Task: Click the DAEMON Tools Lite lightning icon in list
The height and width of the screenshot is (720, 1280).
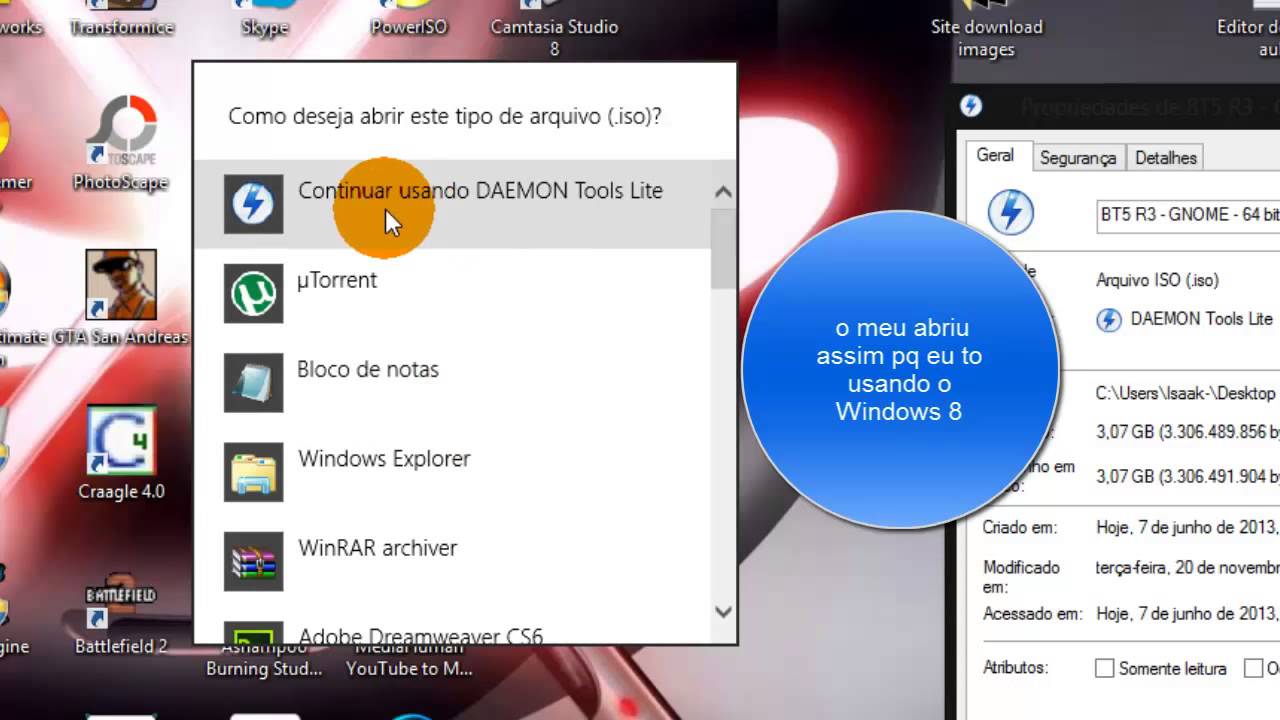Action: pos(253,204)
